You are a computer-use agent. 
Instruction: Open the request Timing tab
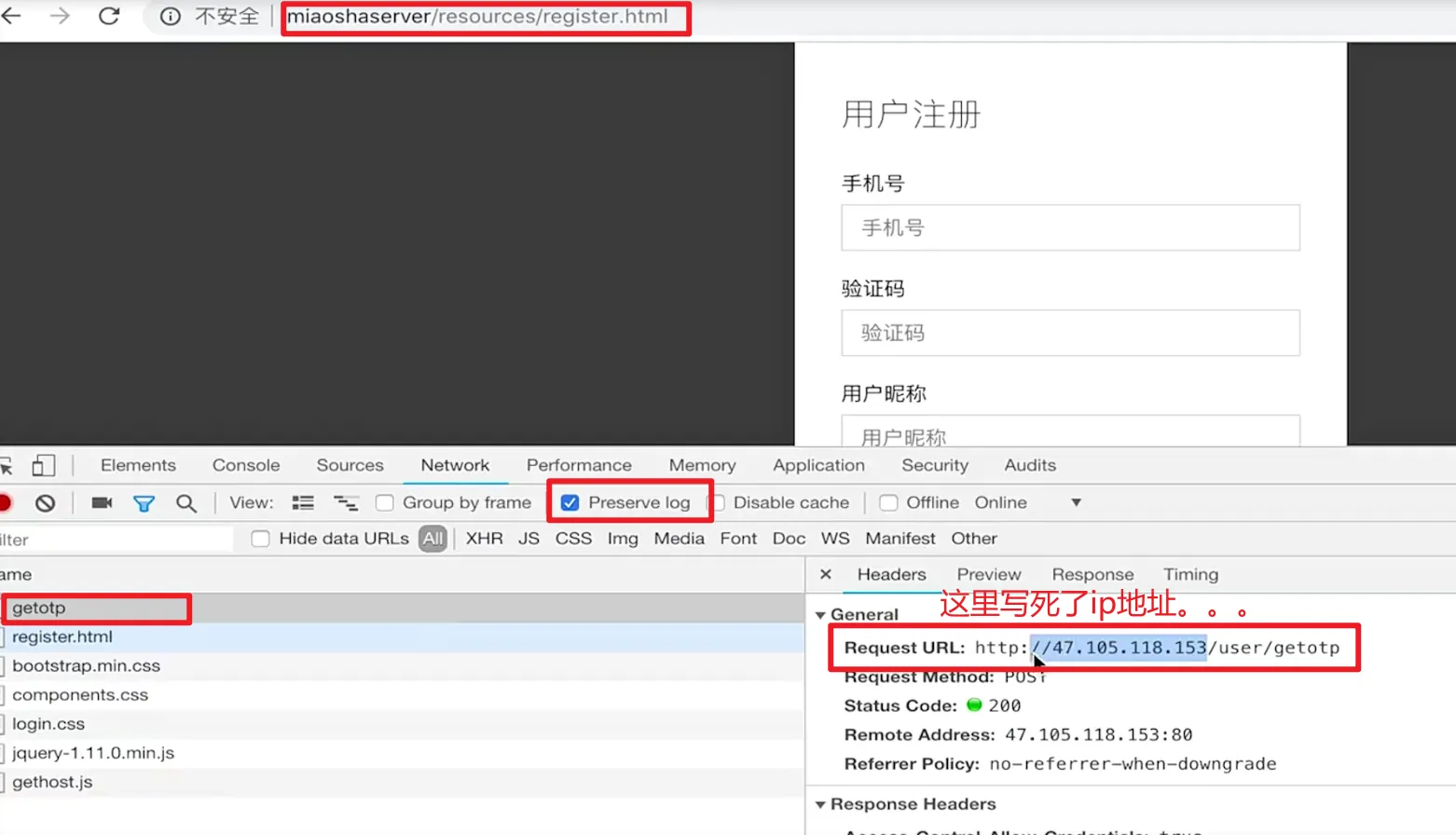1190,574
